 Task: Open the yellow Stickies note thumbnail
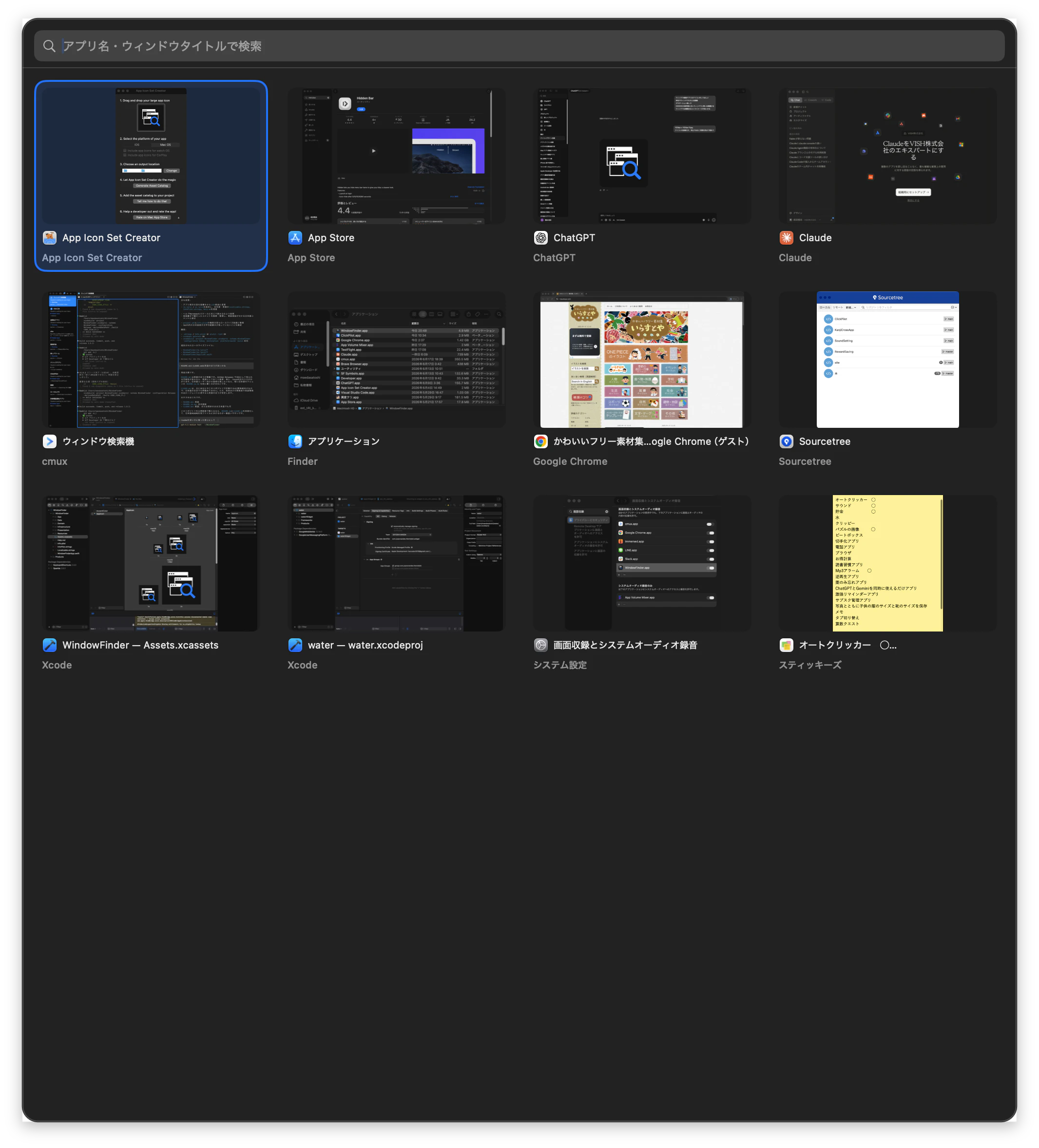887,563
